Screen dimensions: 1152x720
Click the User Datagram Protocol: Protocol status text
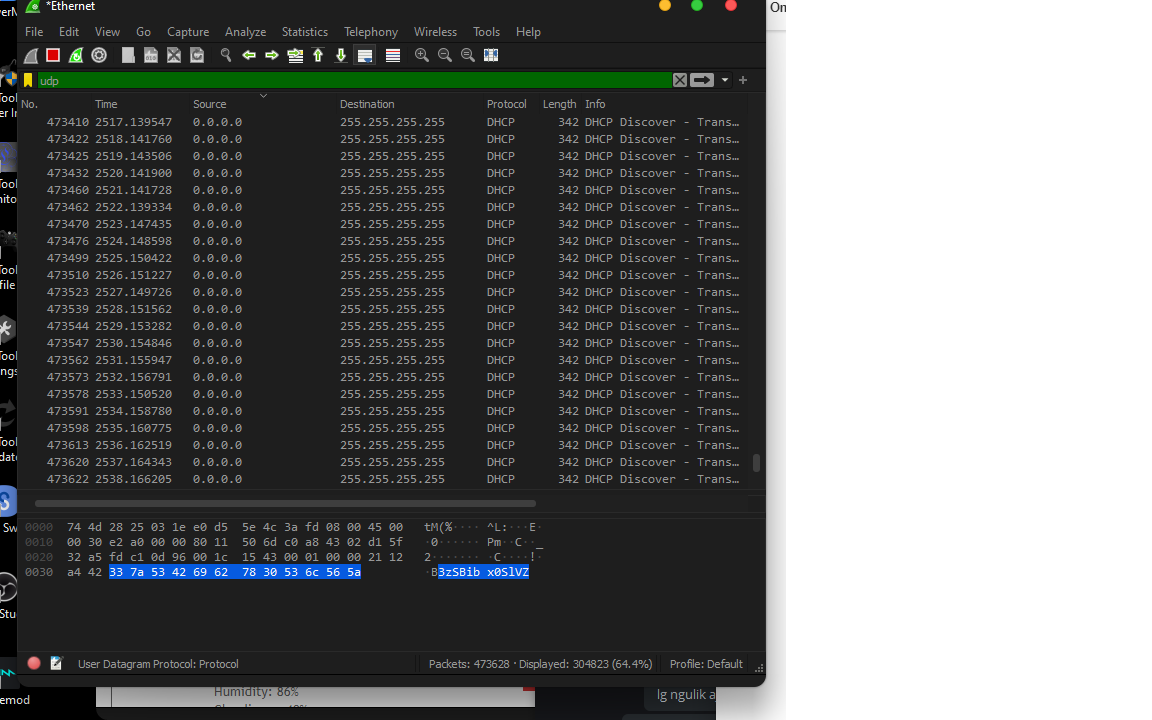pos(158,664)
